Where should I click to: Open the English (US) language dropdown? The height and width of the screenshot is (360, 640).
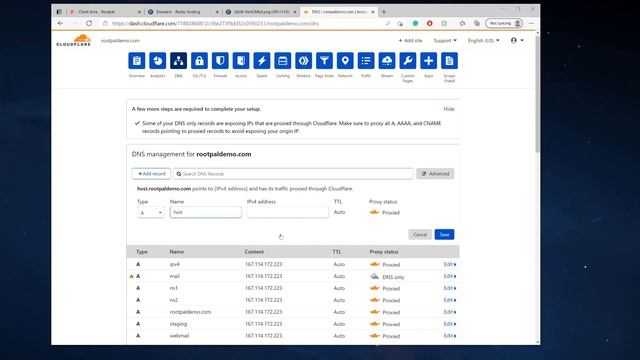(483, 40)
